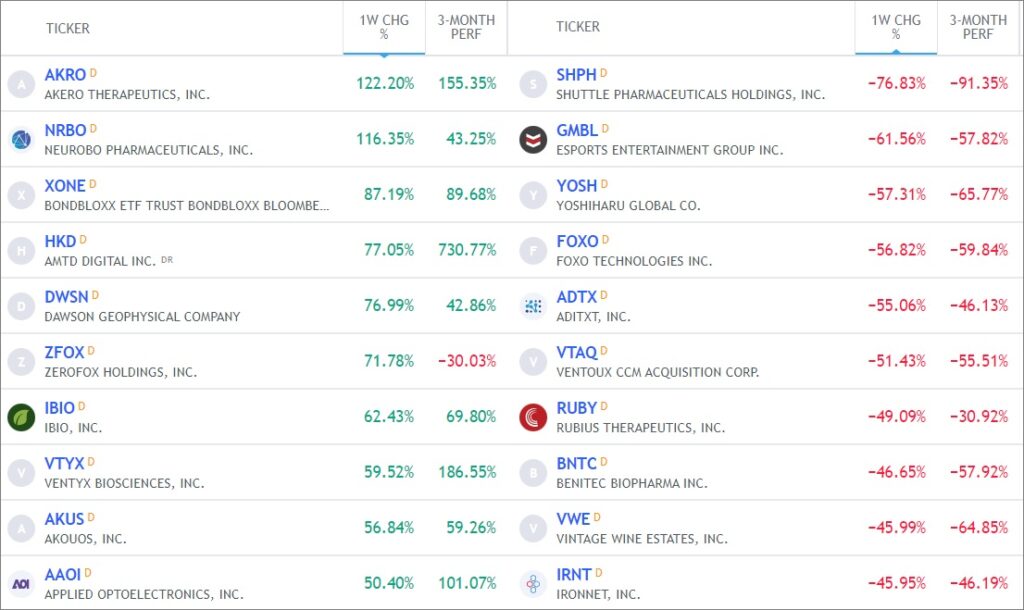Click Vintage Wine Estates, Inc. name
The height and width of the screenshot is (610, 1024).
click(642, 539)
